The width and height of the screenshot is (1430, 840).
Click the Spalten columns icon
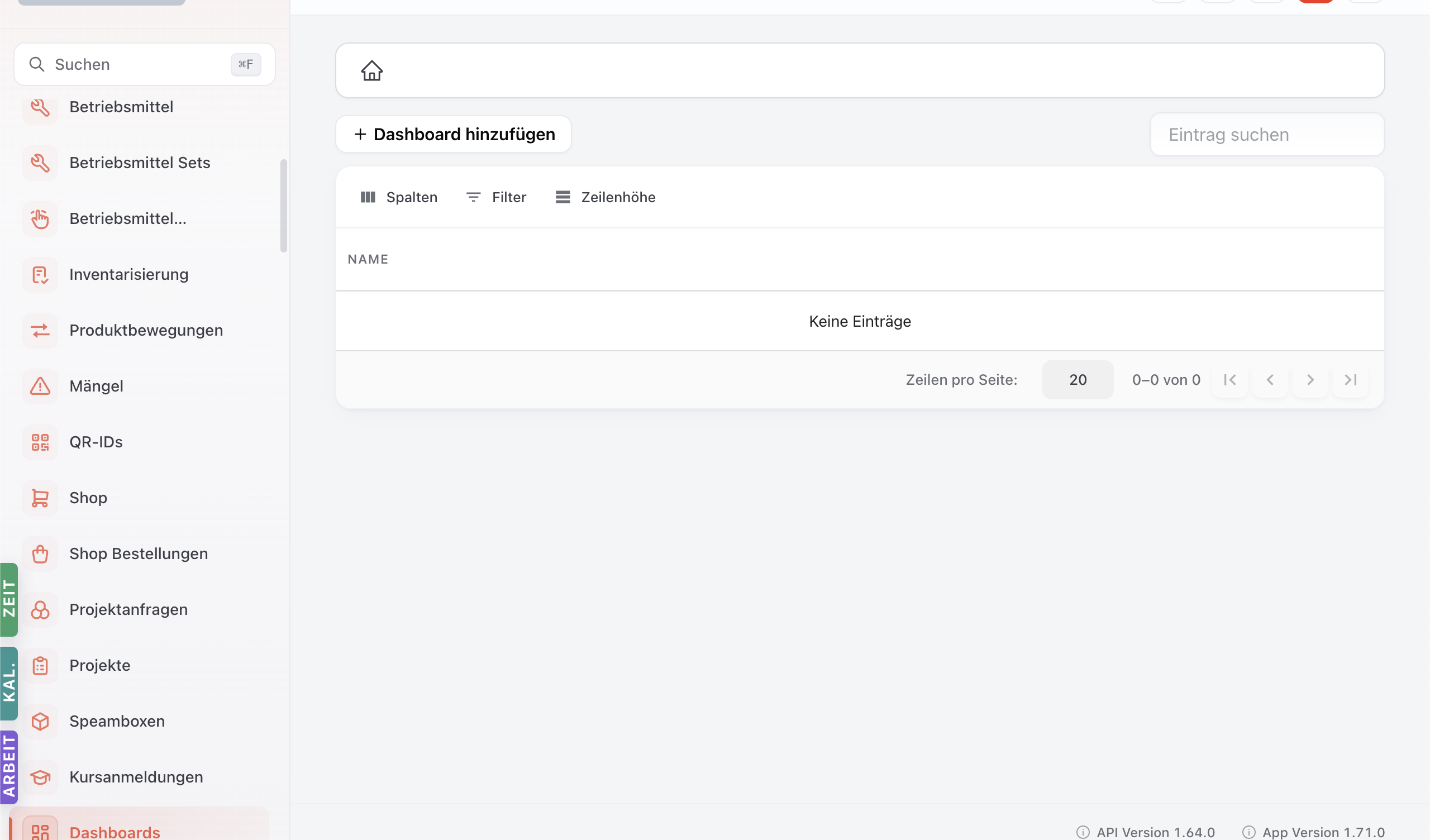(x=368, y=197)
